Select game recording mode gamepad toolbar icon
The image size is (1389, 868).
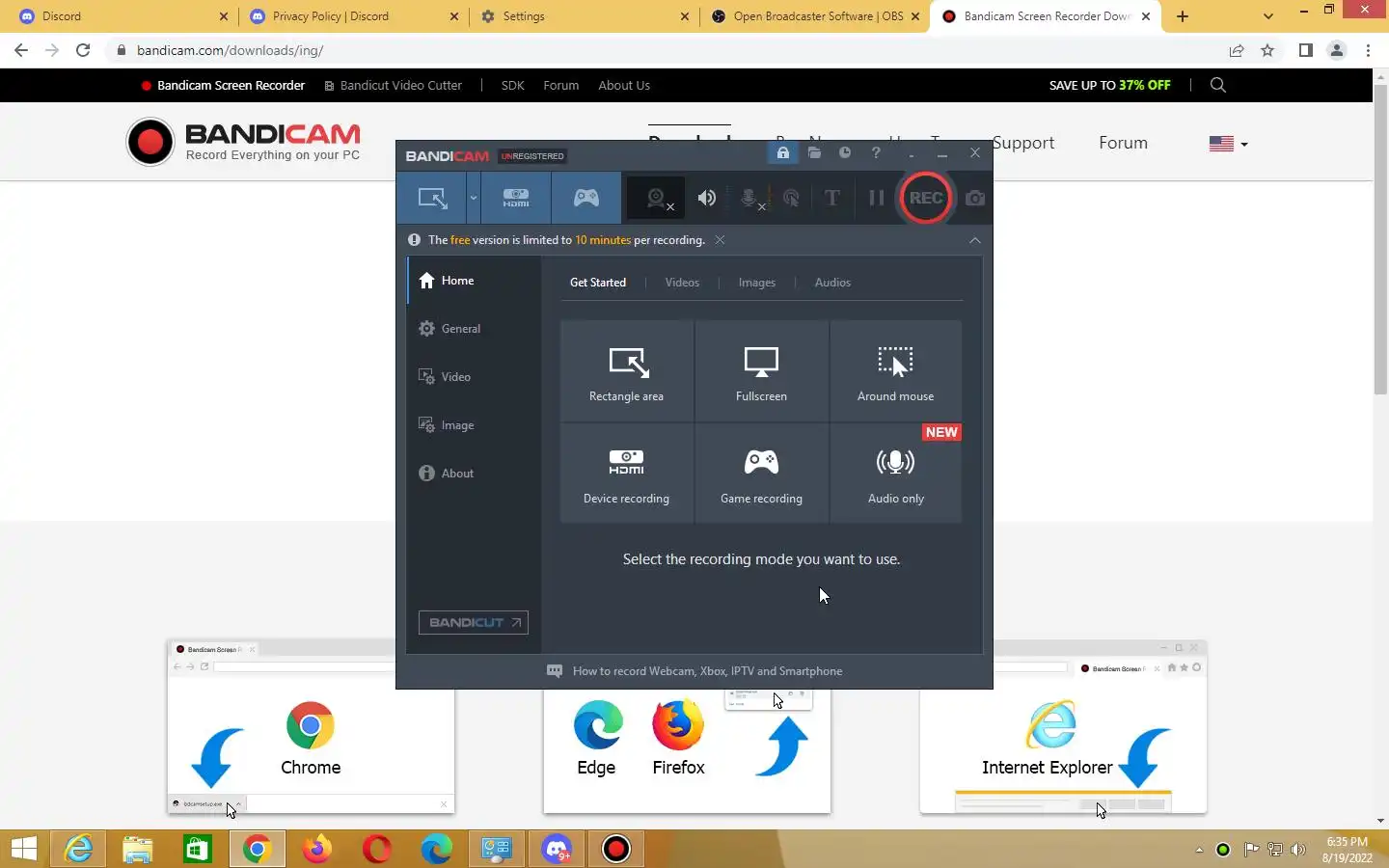pyautogui.click(x=586, y=198)
